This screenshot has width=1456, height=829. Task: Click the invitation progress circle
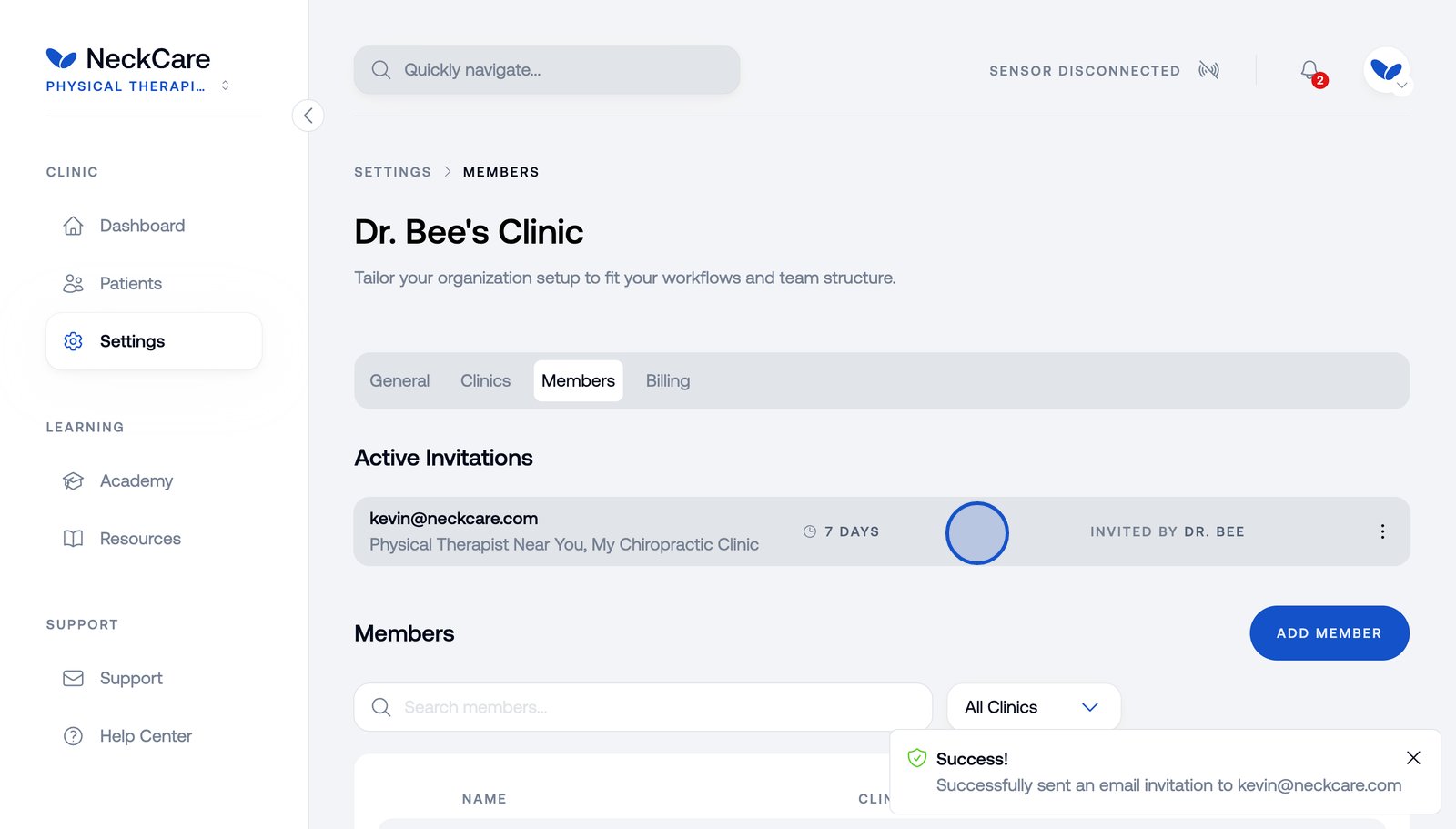click(977, 533)
